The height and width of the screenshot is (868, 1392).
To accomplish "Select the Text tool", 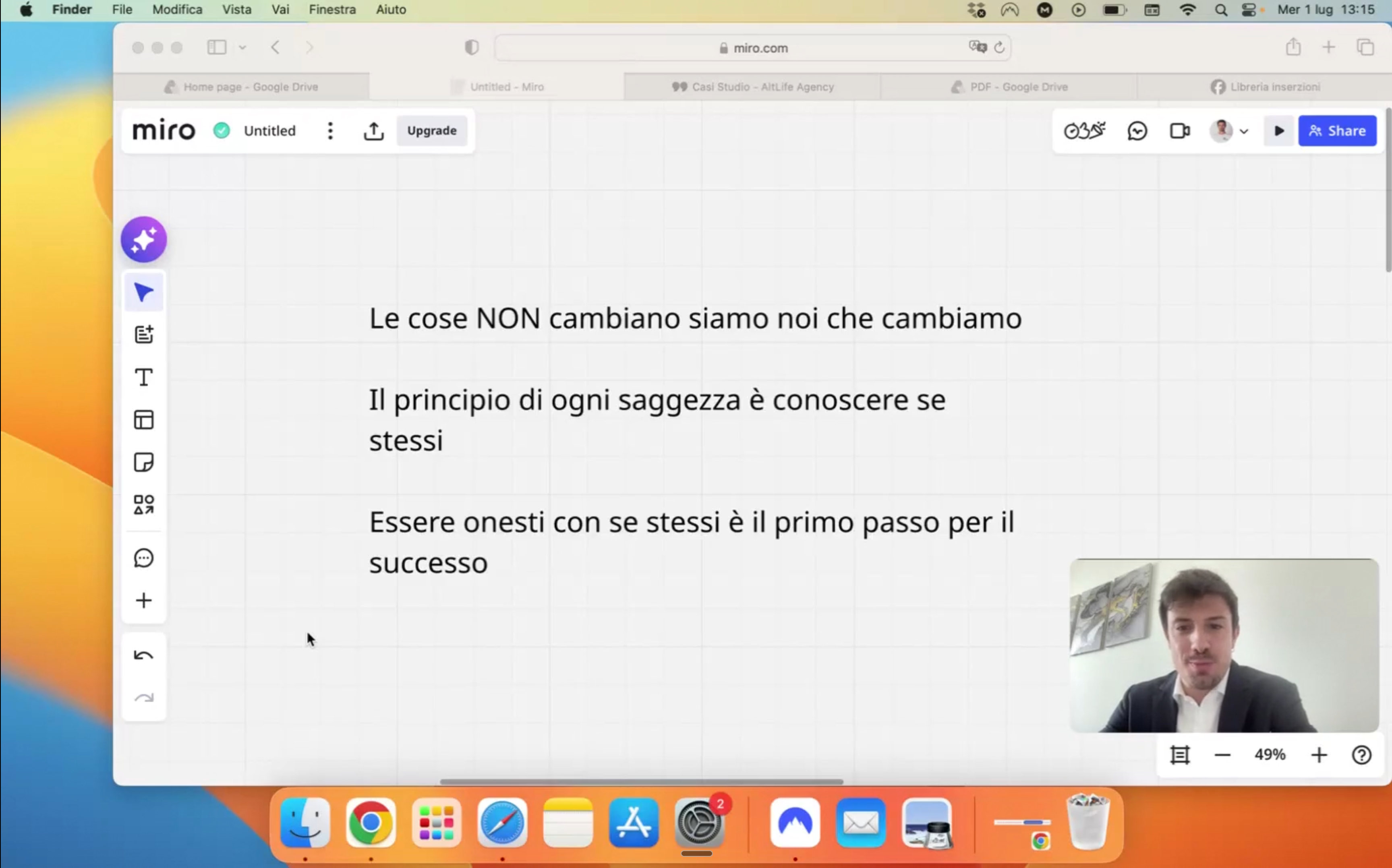I will [143, 377].
